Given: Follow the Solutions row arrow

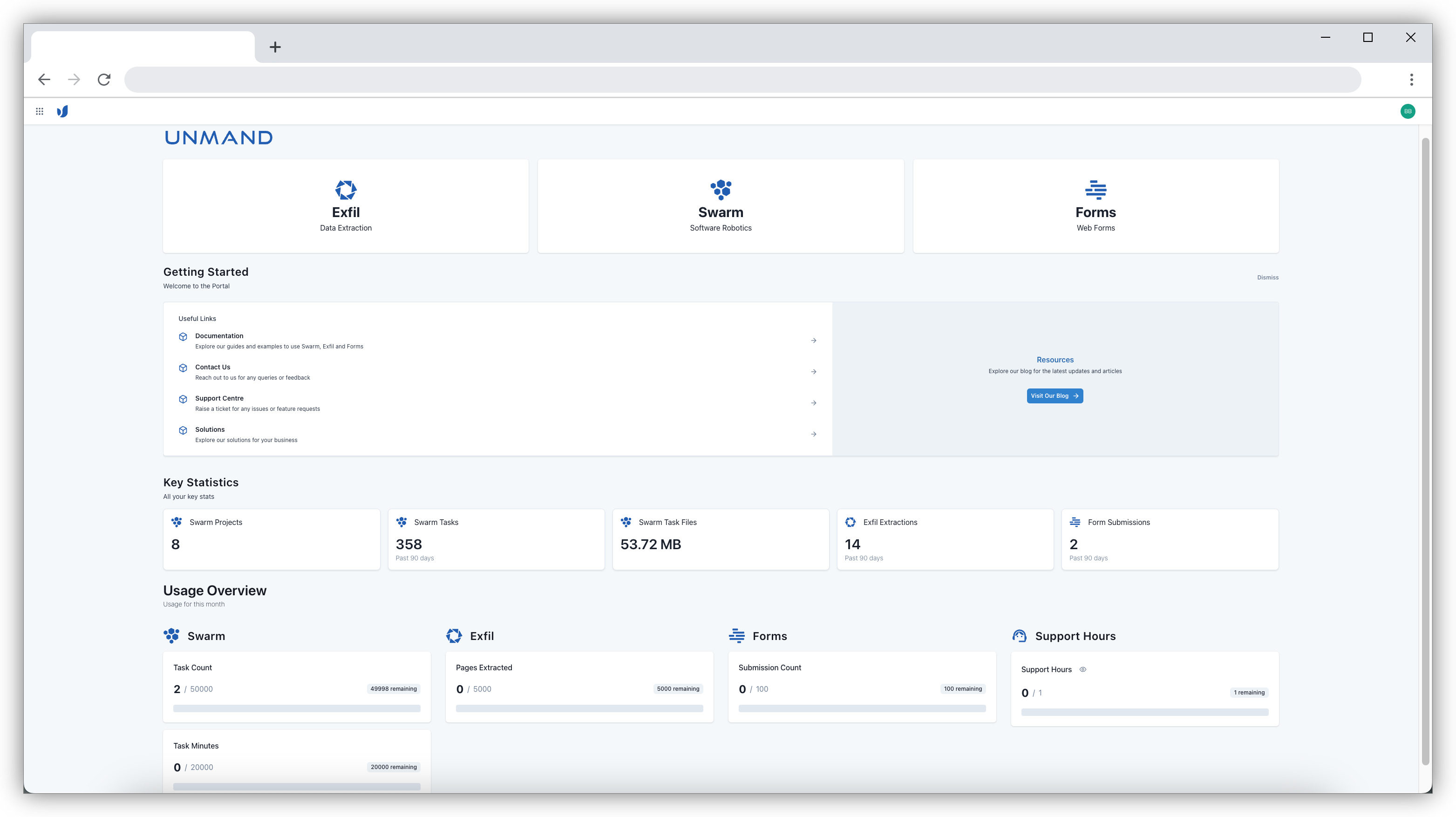Looking at the screenshot, I should click(x=813, y=434).
